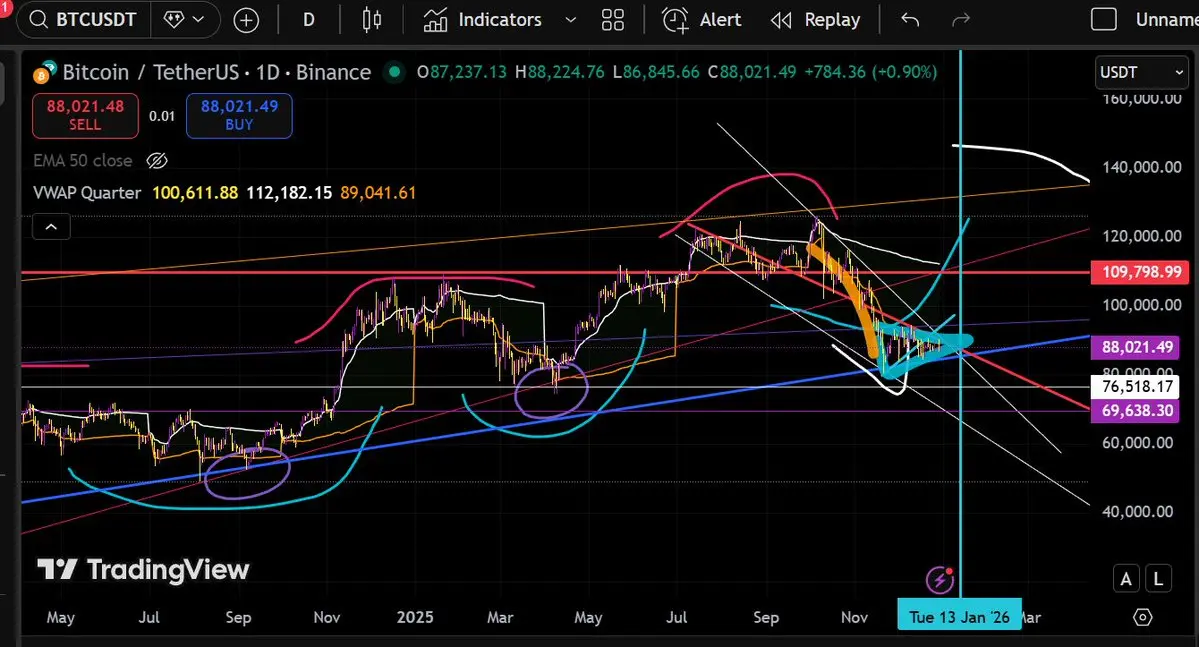Open the Unnamed layout name
The width and height of the screenshot is (1199, 647).
tap(1167, 20)
